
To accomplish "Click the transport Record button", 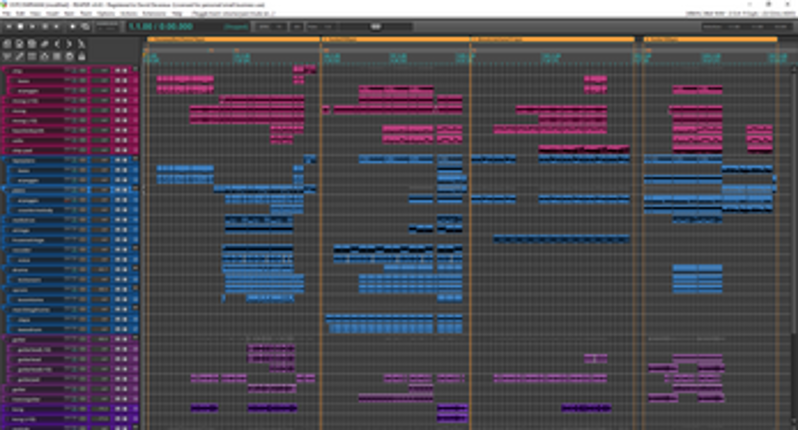I will point(73,26).
